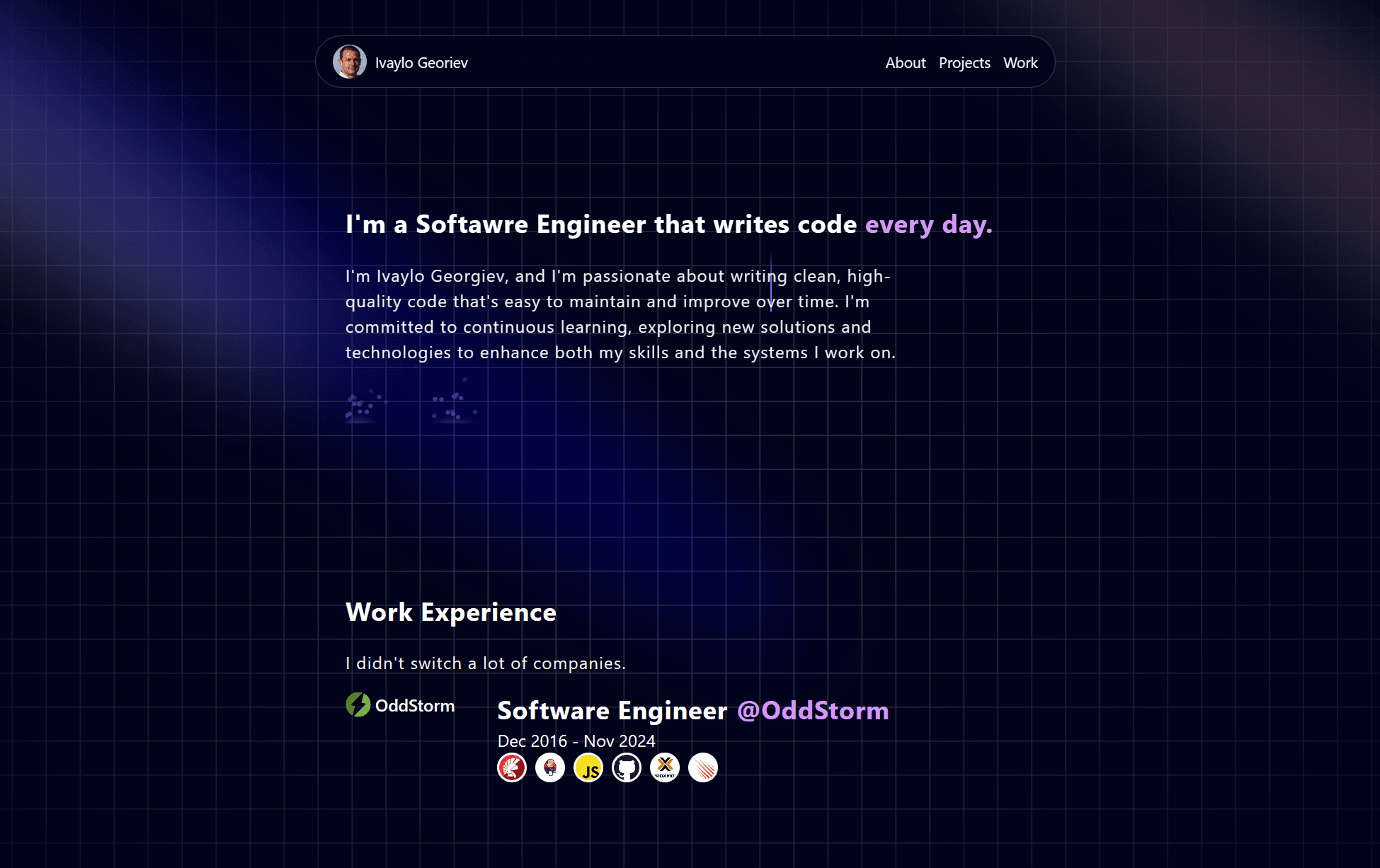The height and width of the screenshot is (868, 1380).
Task: Click the white character/avatar technology icon
Action: [548, 767]
